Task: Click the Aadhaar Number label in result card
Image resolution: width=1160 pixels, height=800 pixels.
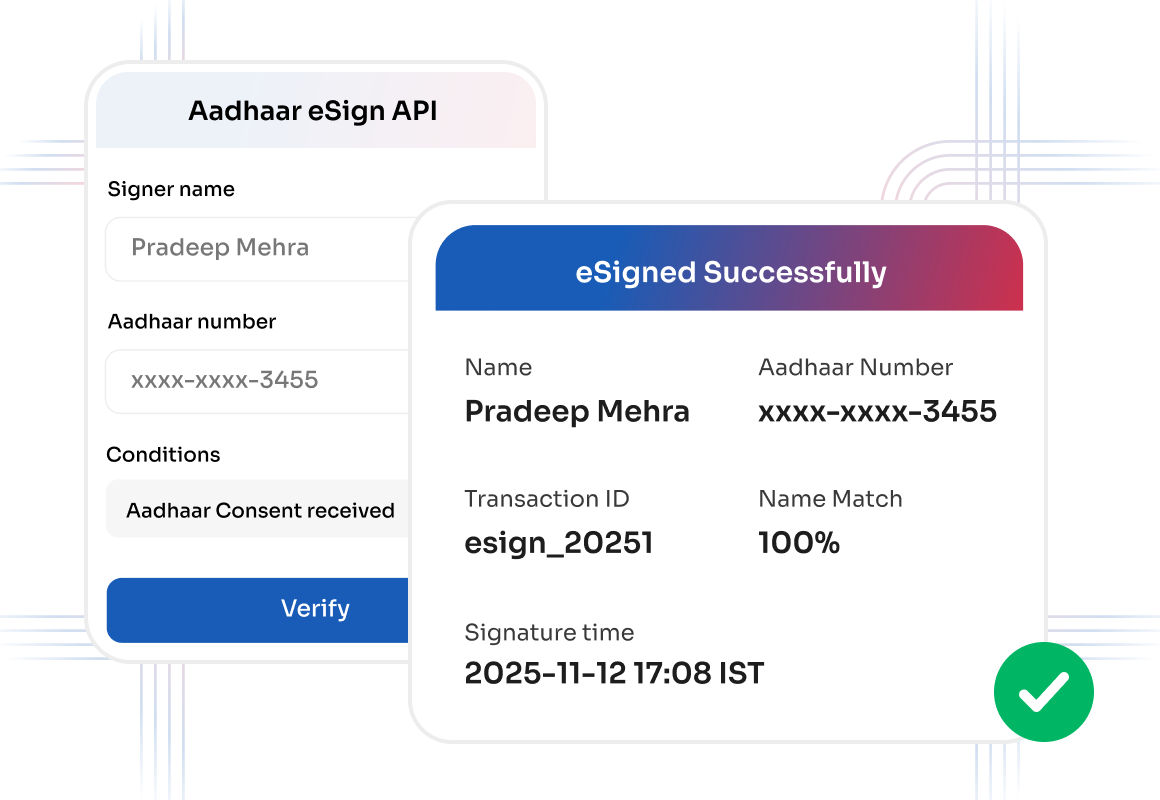Action: coord(856,367)
